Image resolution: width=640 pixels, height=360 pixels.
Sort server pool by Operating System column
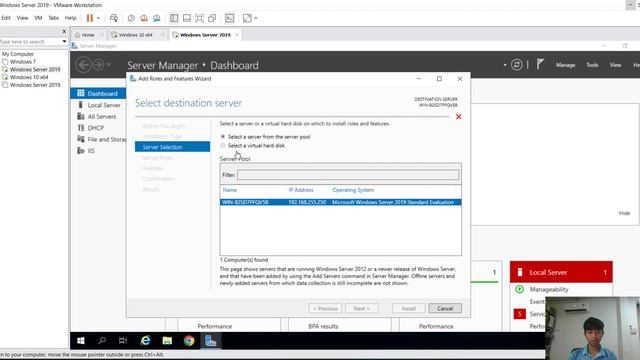[x=353, y=190]
